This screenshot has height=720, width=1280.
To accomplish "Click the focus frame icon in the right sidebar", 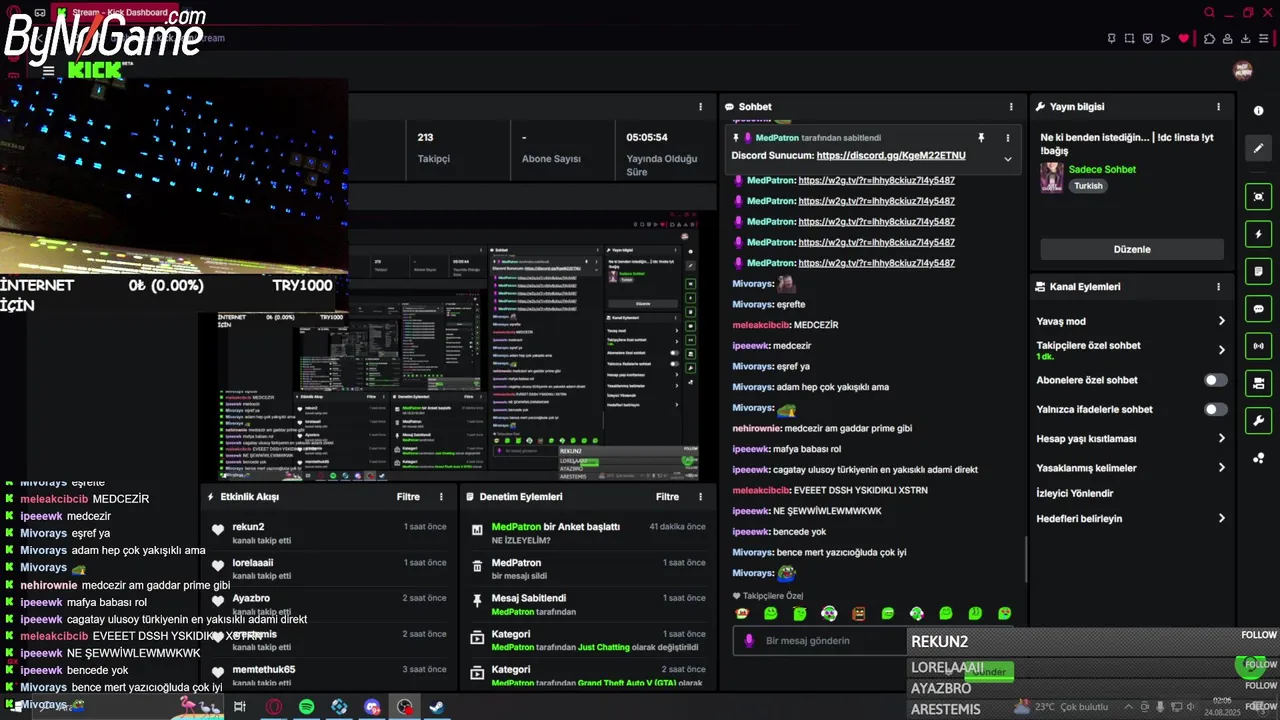I will 1259,196.
